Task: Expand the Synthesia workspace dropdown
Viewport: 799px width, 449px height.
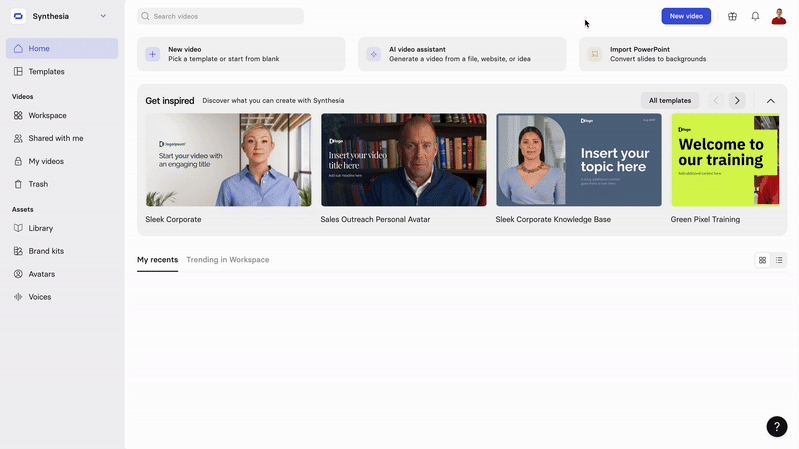Action: pos(103,16)
